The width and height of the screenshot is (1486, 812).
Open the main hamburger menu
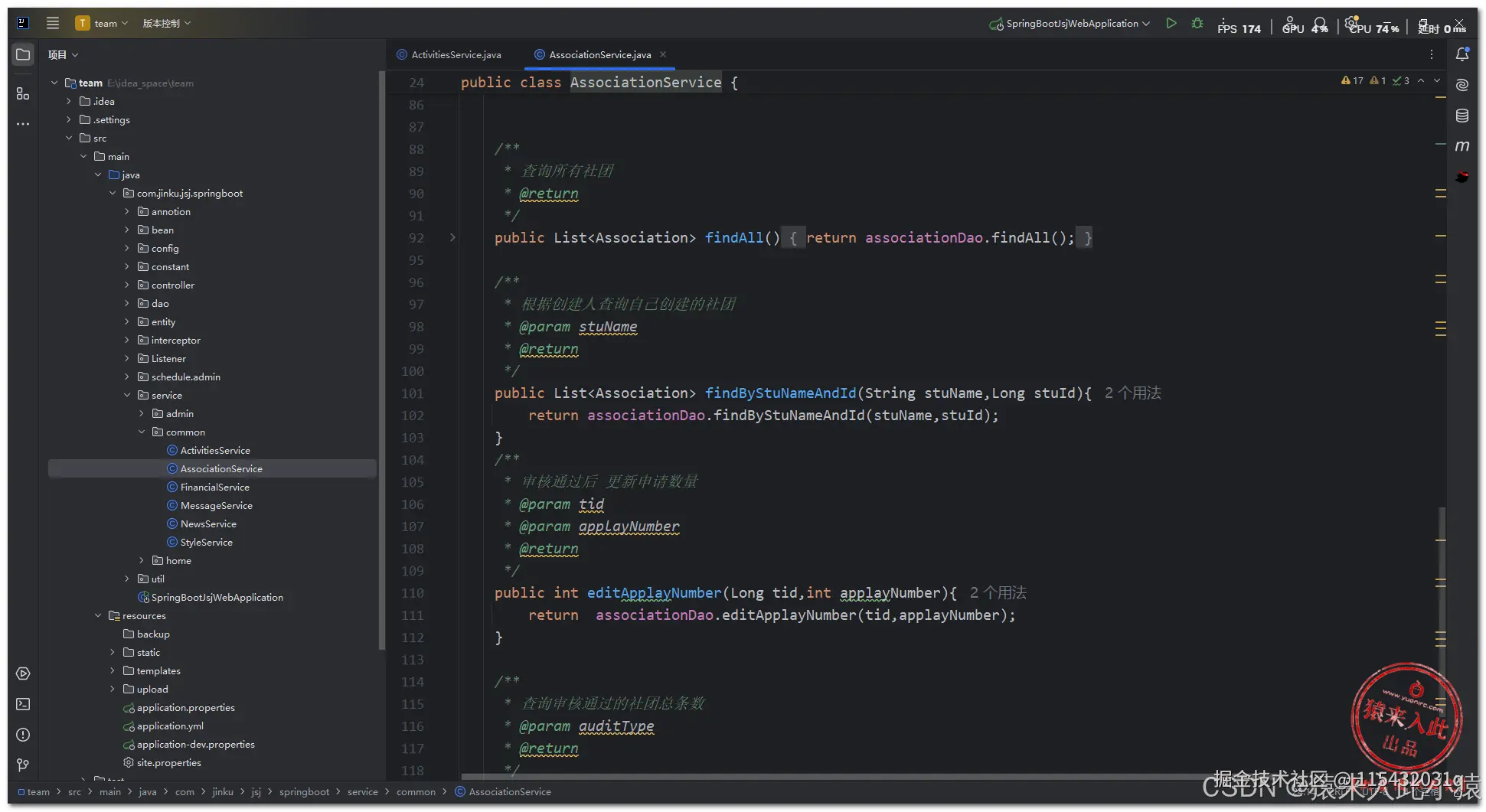point(52,23)
